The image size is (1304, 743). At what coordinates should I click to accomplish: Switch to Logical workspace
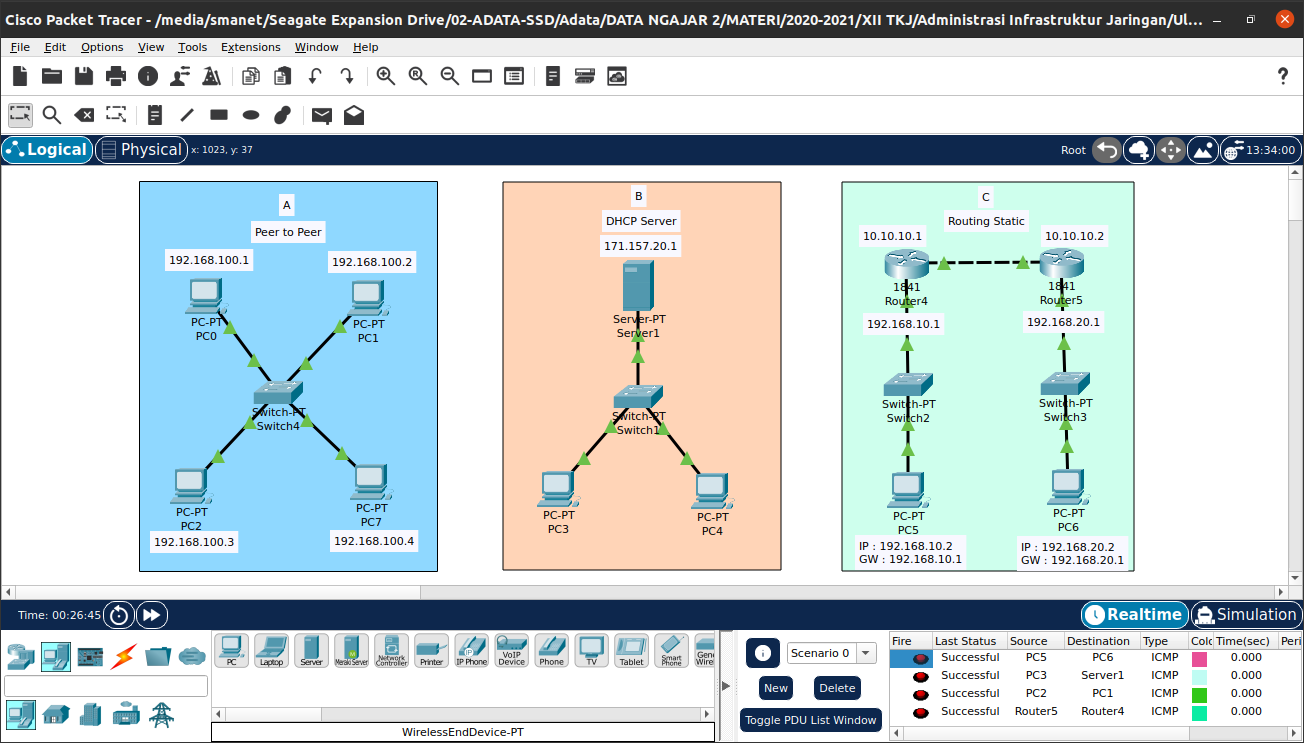47,150
